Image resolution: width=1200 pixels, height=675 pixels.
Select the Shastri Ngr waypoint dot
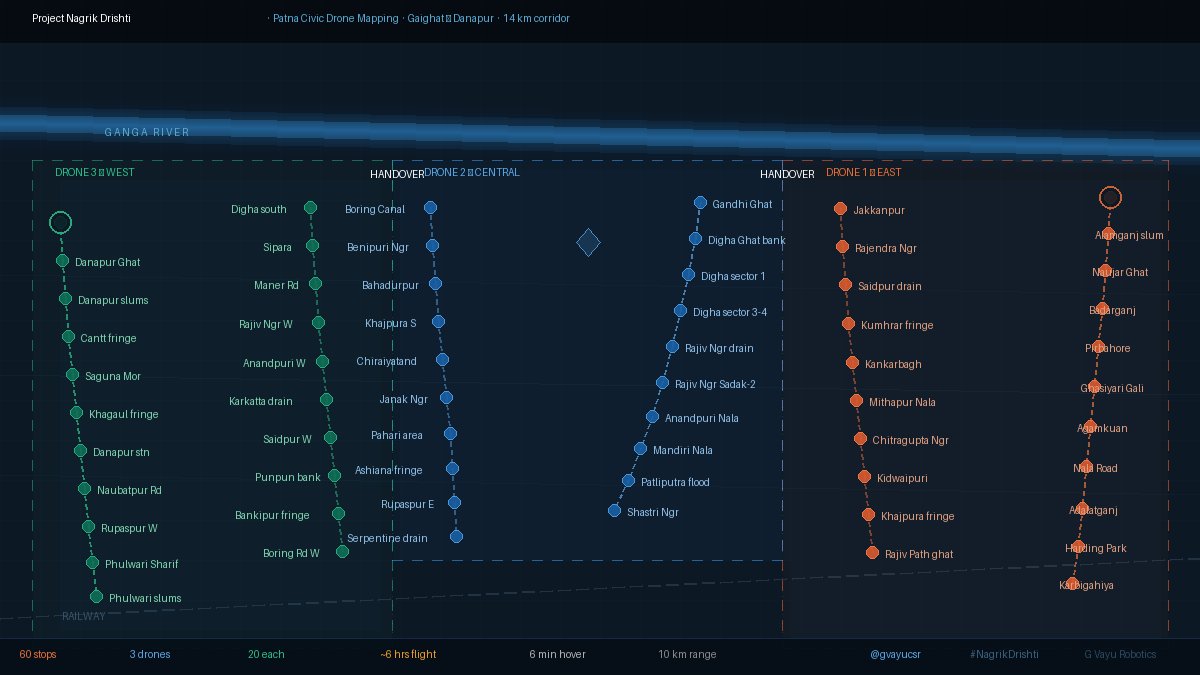coord(614,511)
